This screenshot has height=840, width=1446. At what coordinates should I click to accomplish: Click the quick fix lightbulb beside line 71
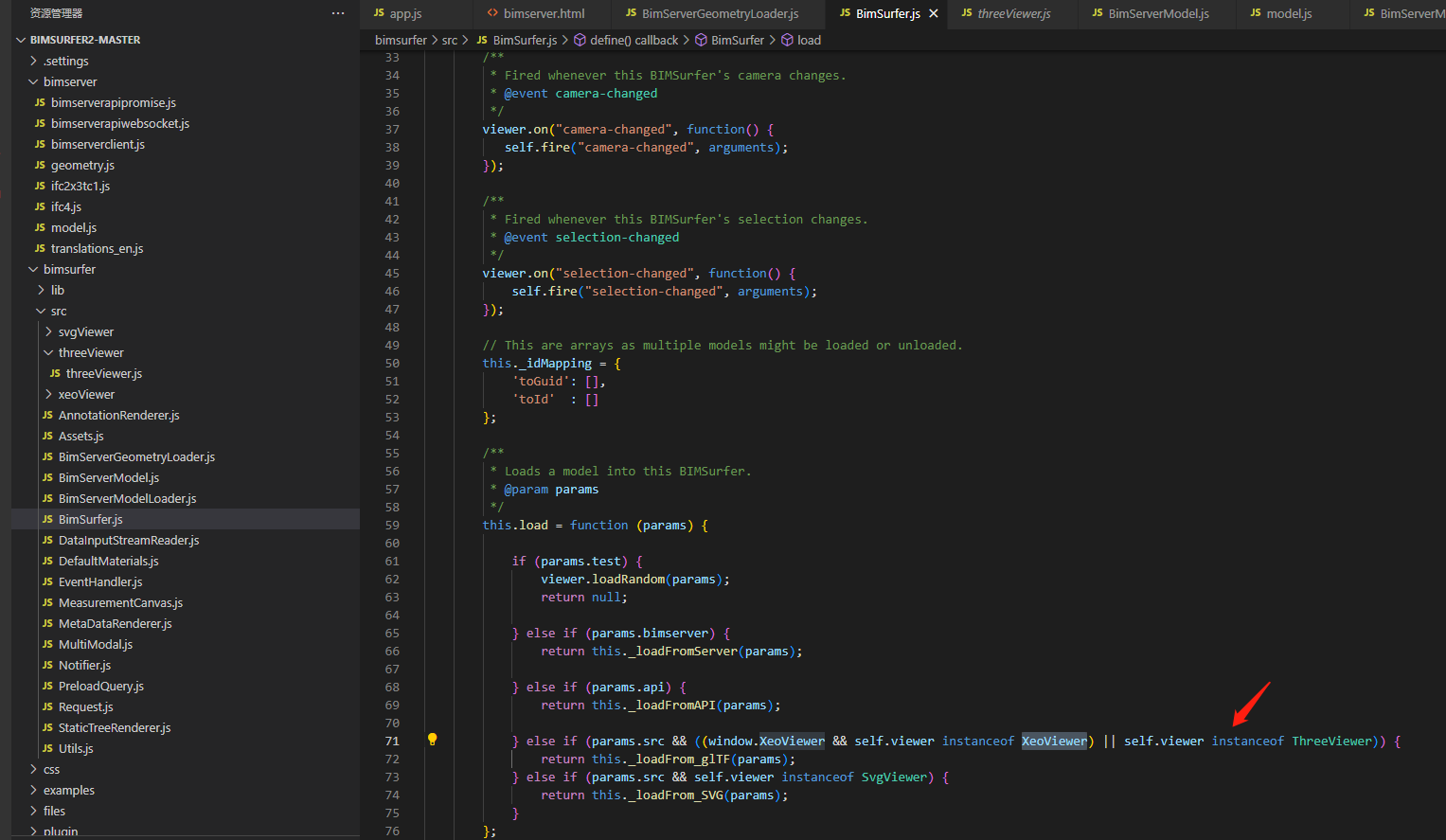(x=433, y=741)
